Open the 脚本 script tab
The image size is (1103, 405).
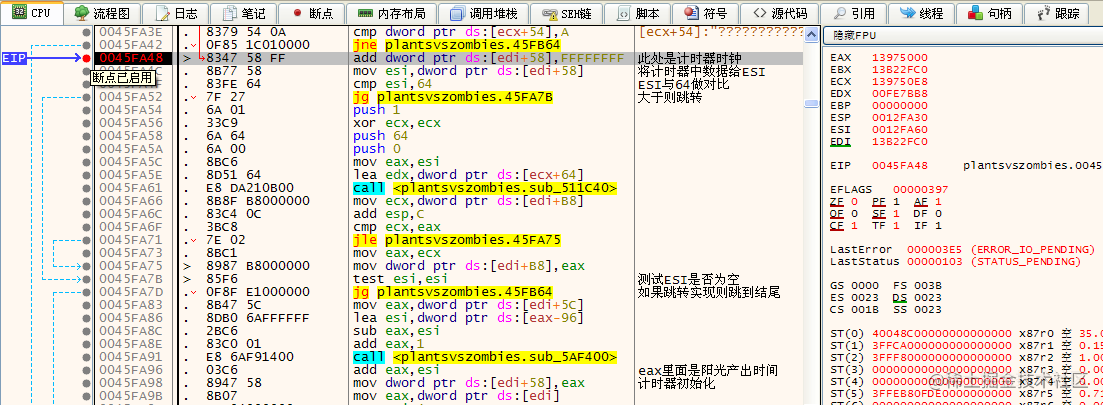click(x=638, y=13)
